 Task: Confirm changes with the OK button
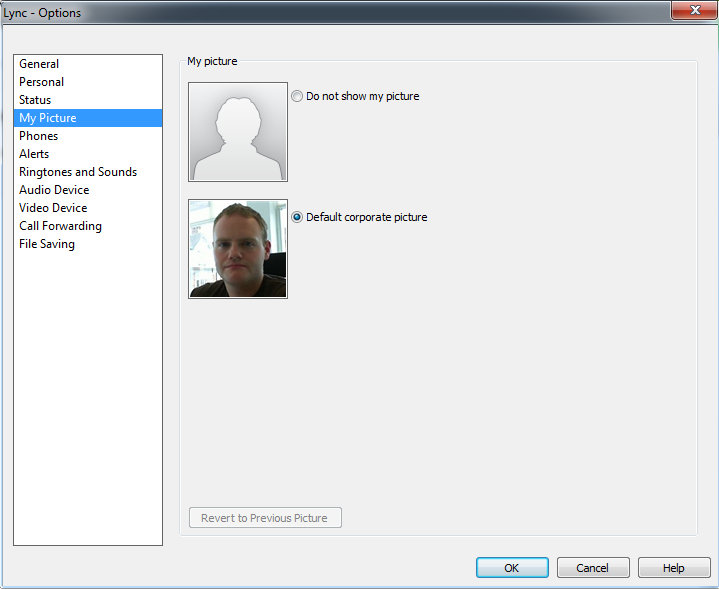(512, 567)
